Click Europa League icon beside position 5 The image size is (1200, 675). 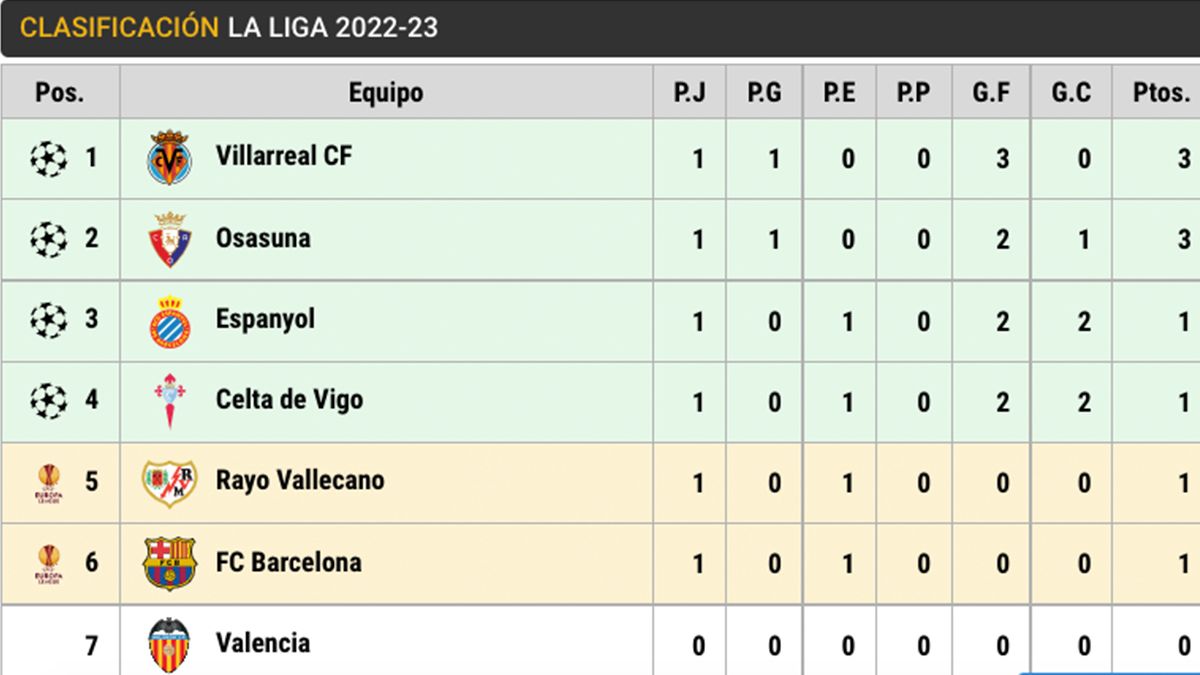pyautogui.click(x=48, y=482)
